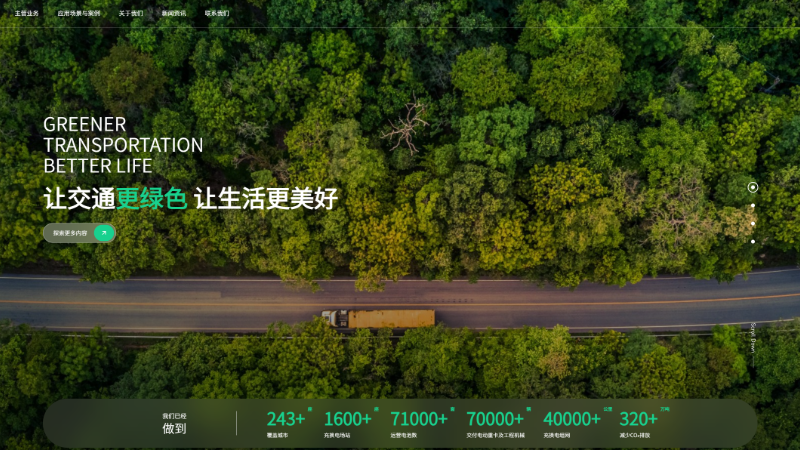Click the 1600+ 充换电场站 statistic
This screenshot has width=800, height=450.
click(x=348, y=422)
